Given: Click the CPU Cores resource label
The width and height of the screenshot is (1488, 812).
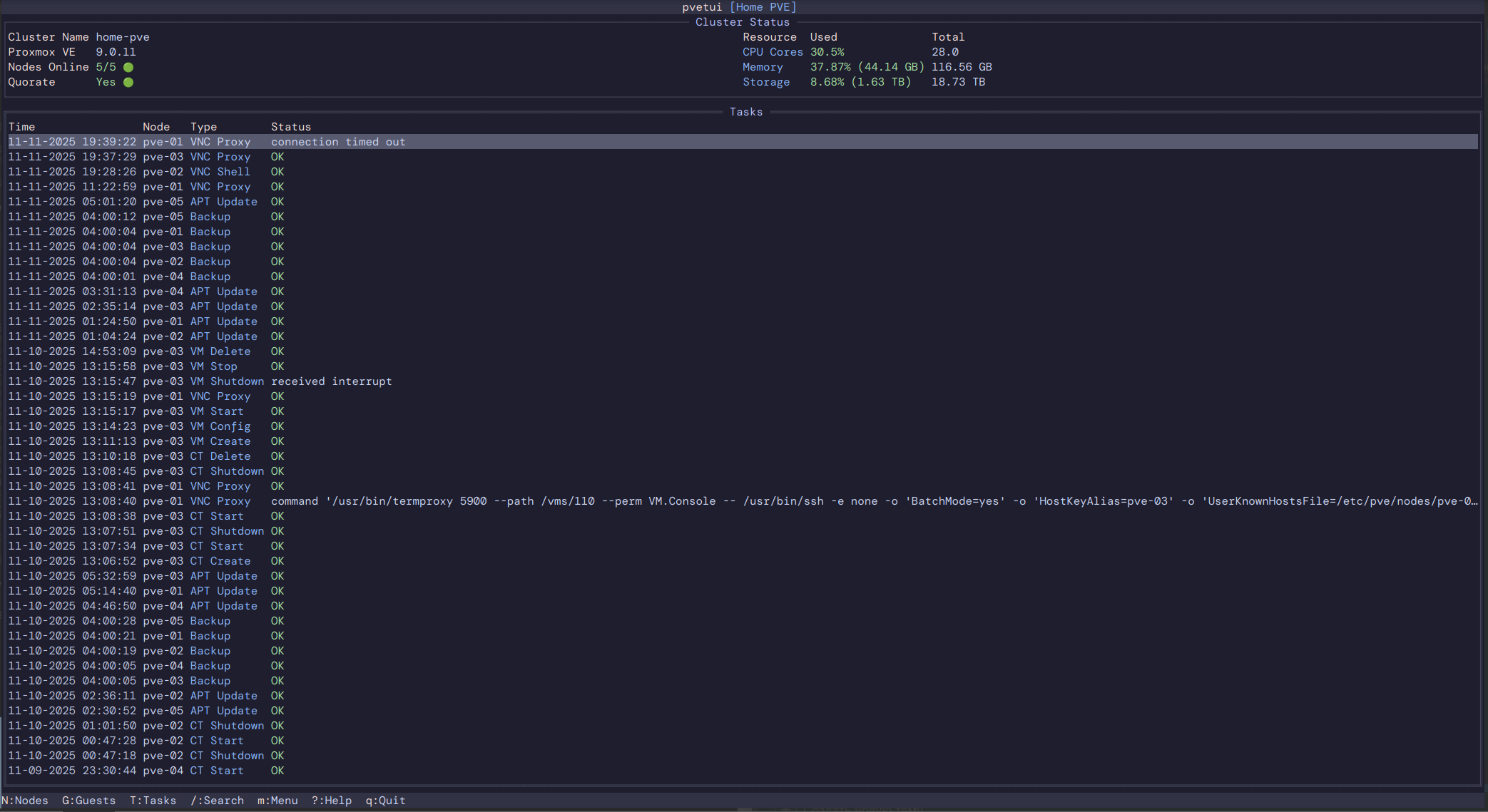Looking at the screenshot, I should (773, 52).
